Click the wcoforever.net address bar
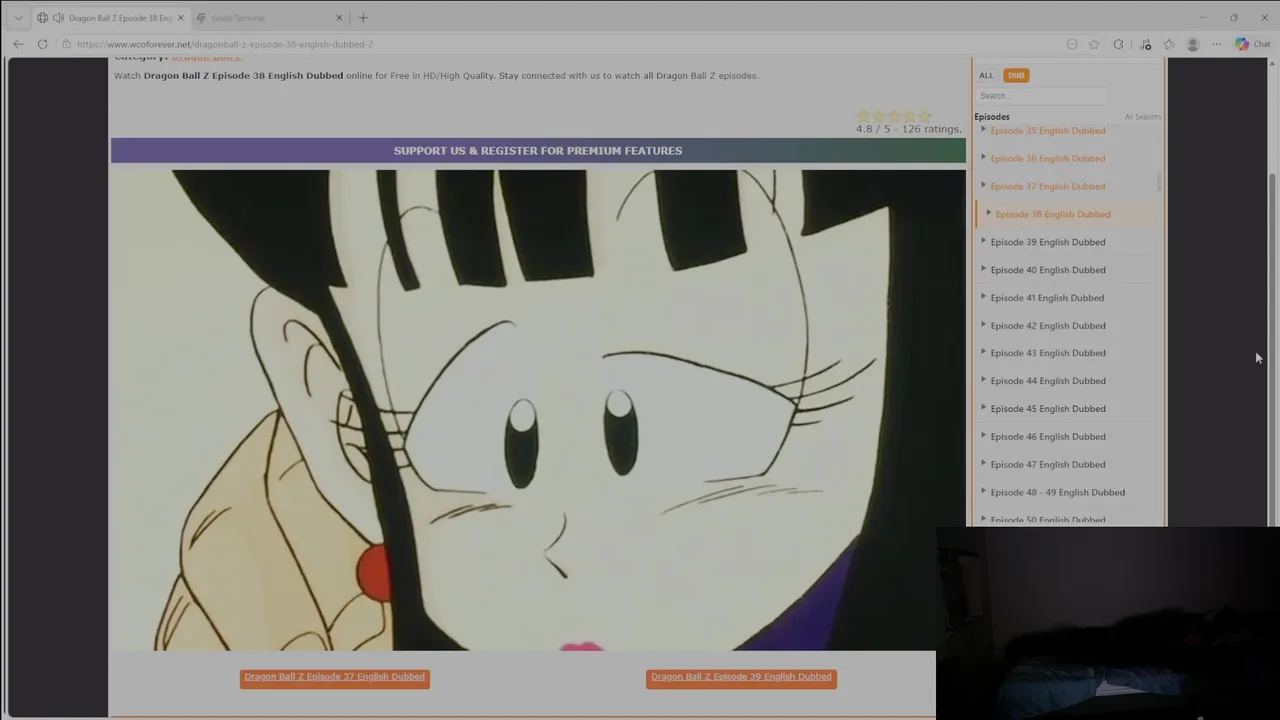 click(x=560, y=44)
